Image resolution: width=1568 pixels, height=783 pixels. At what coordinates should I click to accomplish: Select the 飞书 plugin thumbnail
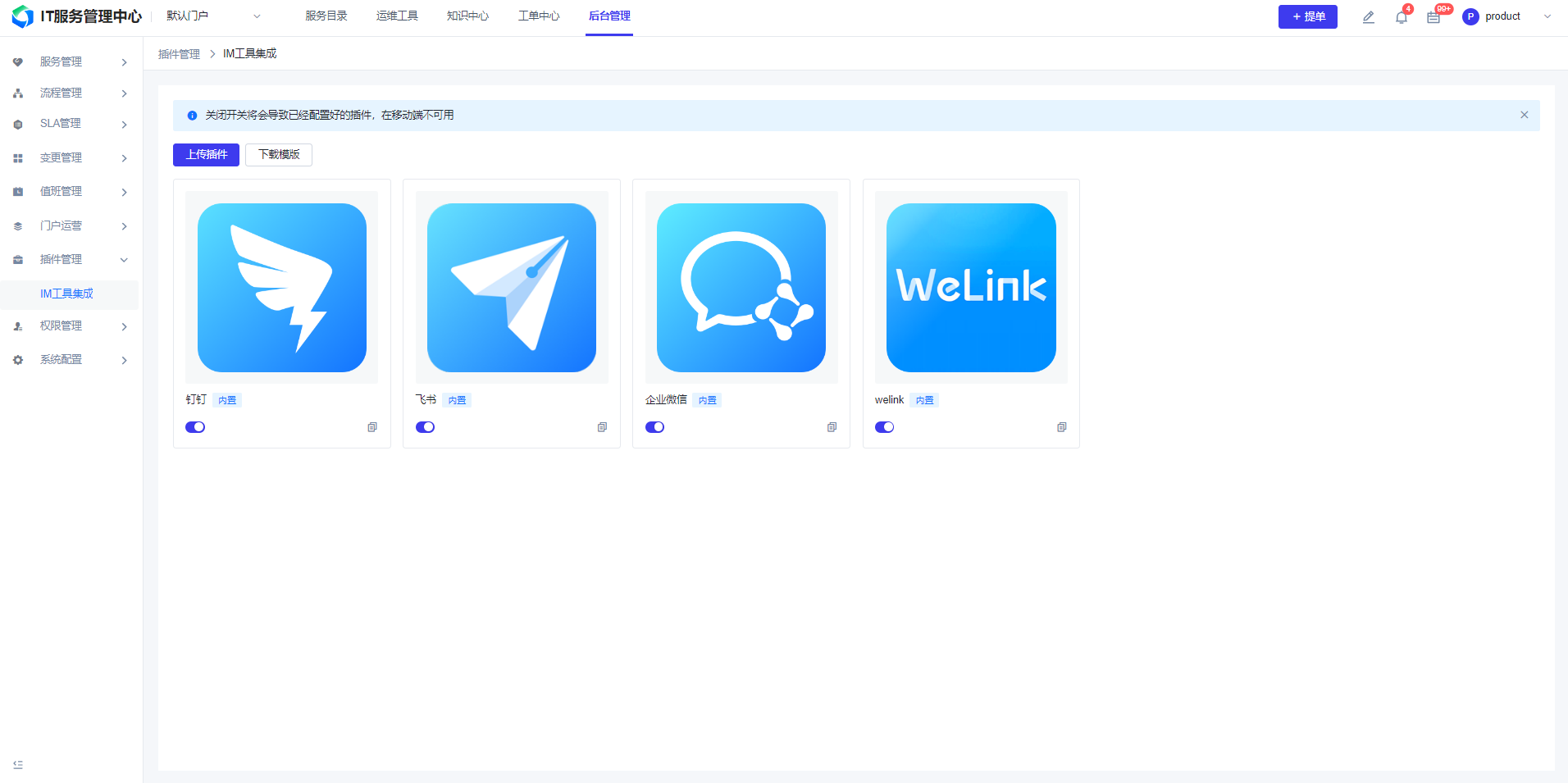[x=512, y=288]
